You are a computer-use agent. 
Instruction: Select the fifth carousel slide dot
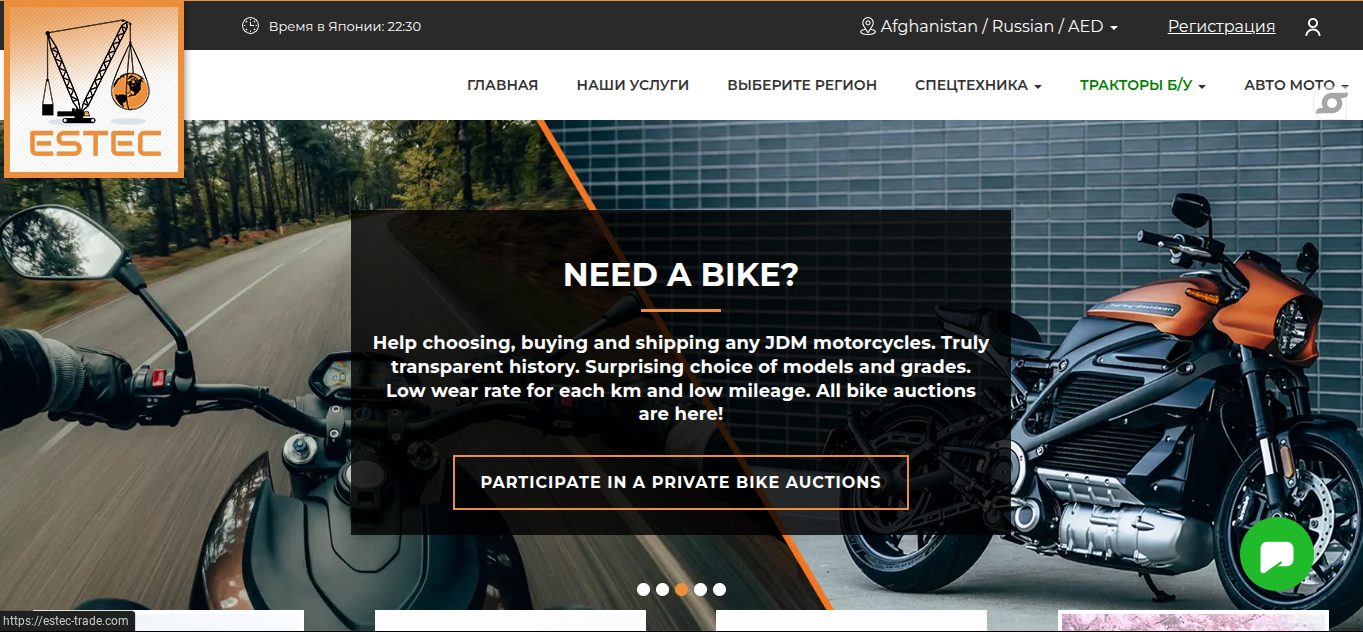point(719,589)
